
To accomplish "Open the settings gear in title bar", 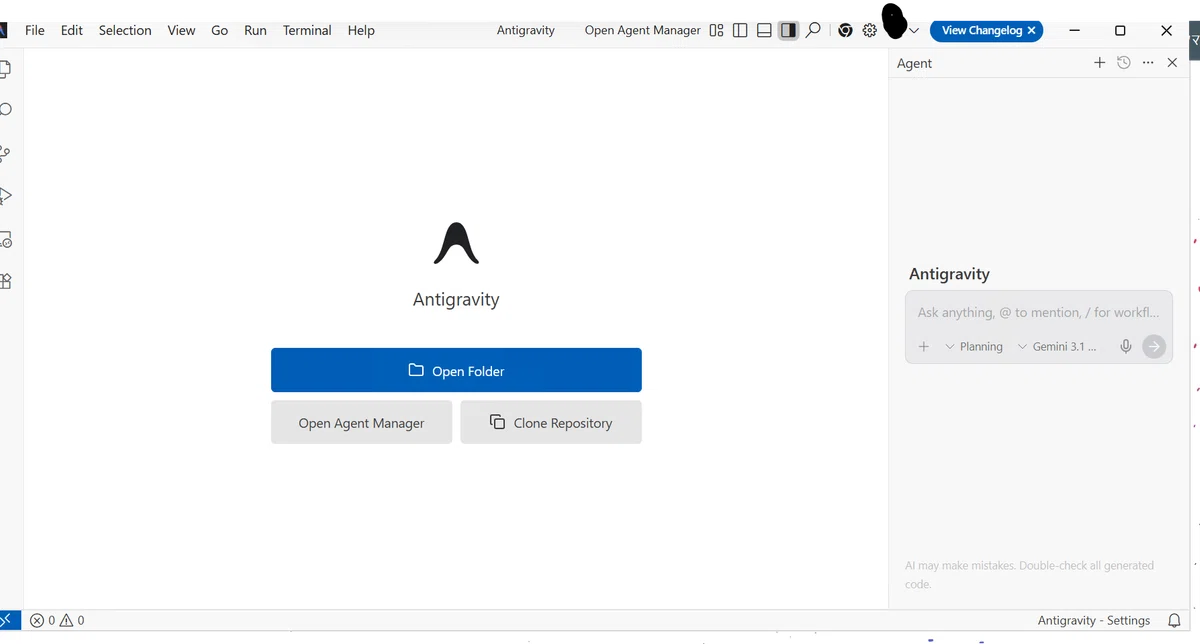I will (870, 30).
